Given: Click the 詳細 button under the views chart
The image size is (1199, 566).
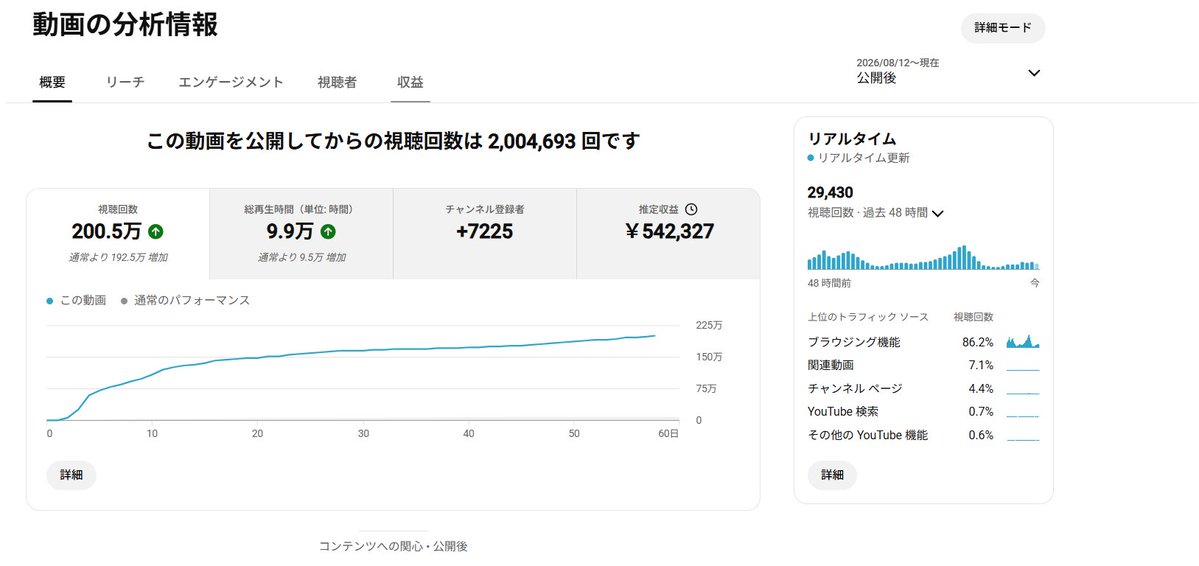Looking at the screenshot, I should (x=71, y=475).
